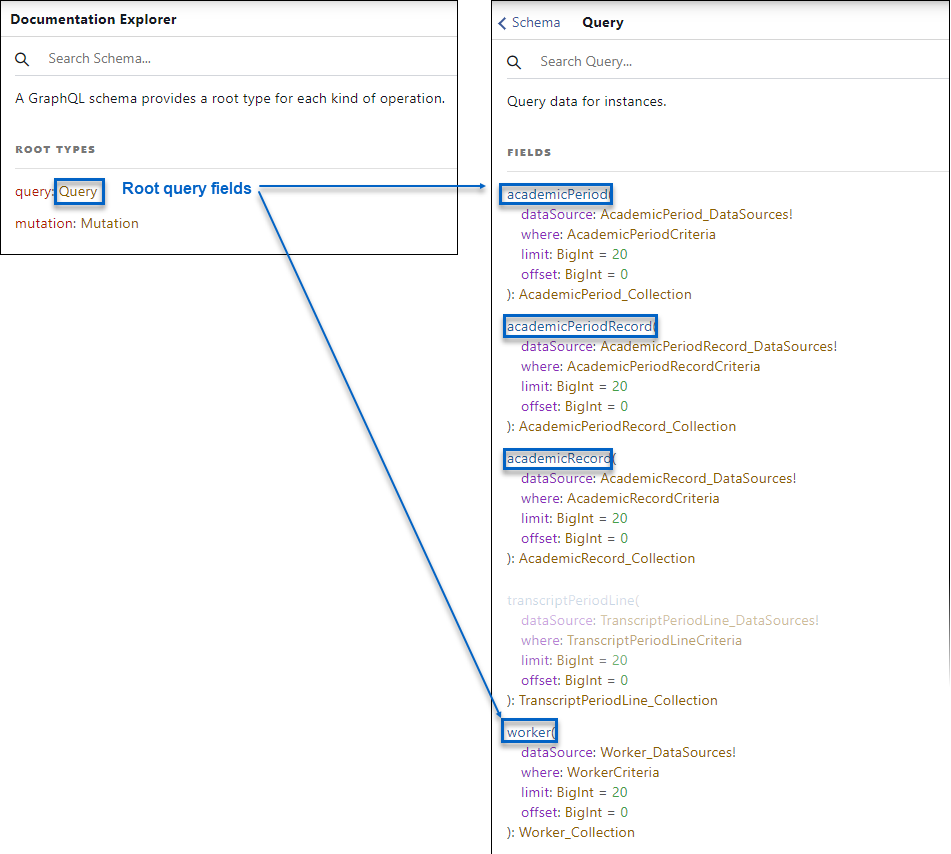Open AcademicRecord_Collection return type
The width and height of the screenshot is (951, 854).
point(607,559)
